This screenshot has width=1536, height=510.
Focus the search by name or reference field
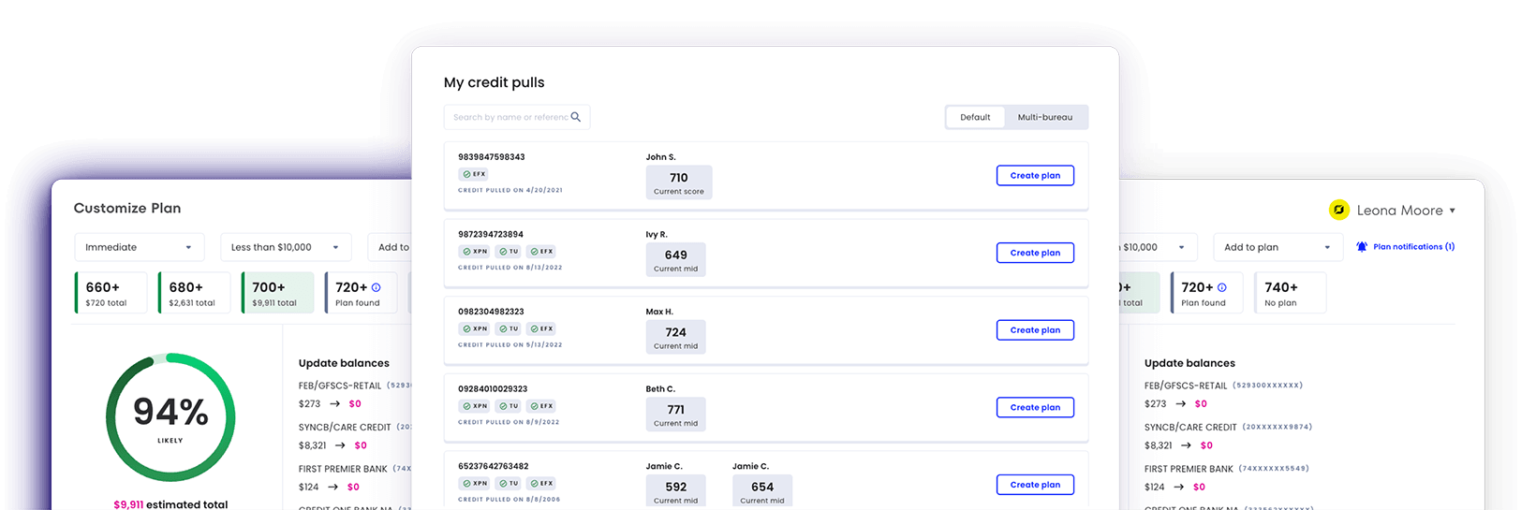[x=509, y=117]
